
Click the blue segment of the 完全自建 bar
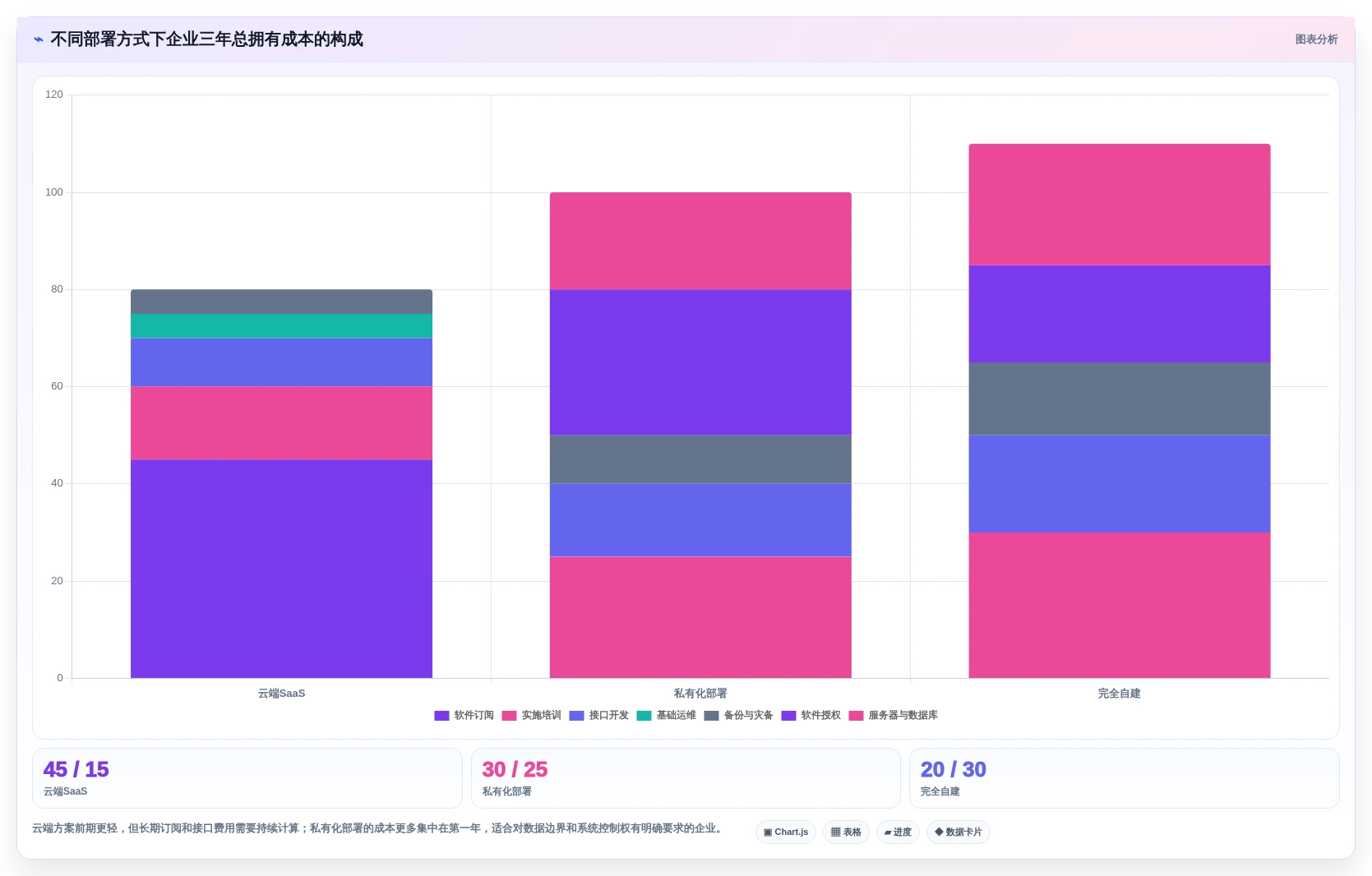click(x=1120, y=484)
